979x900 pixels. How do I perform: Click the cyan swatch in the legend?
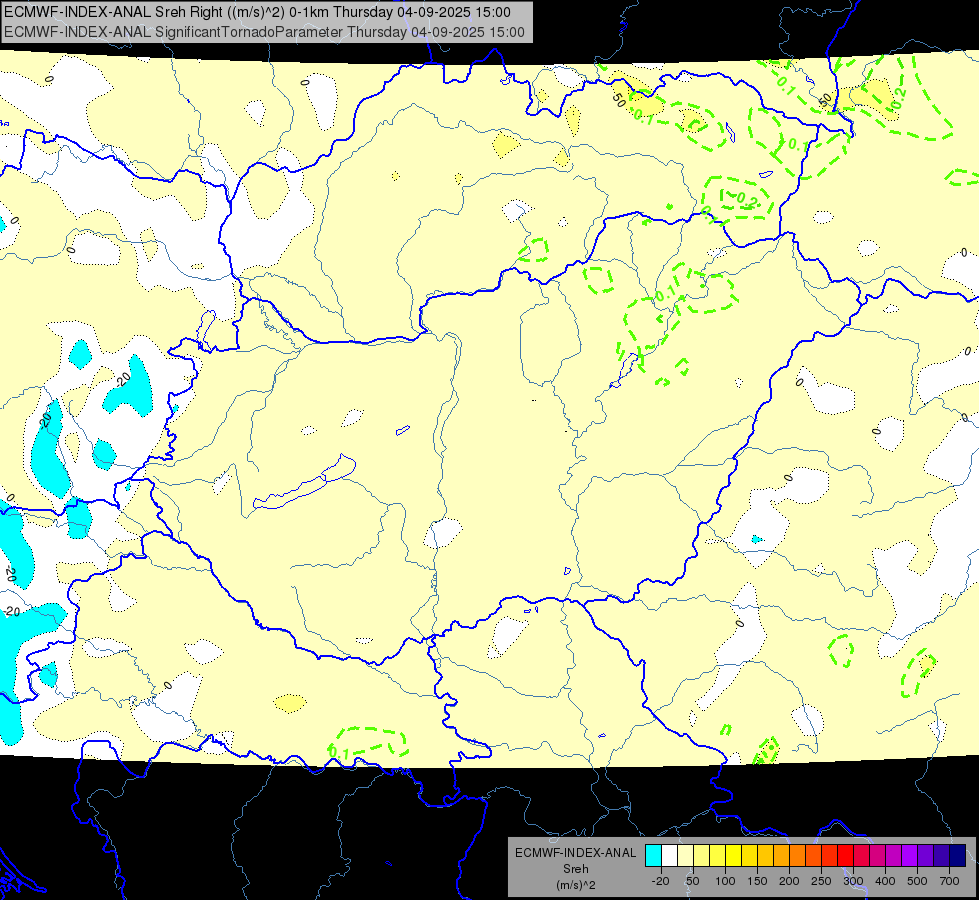click(x=654, y=855)
